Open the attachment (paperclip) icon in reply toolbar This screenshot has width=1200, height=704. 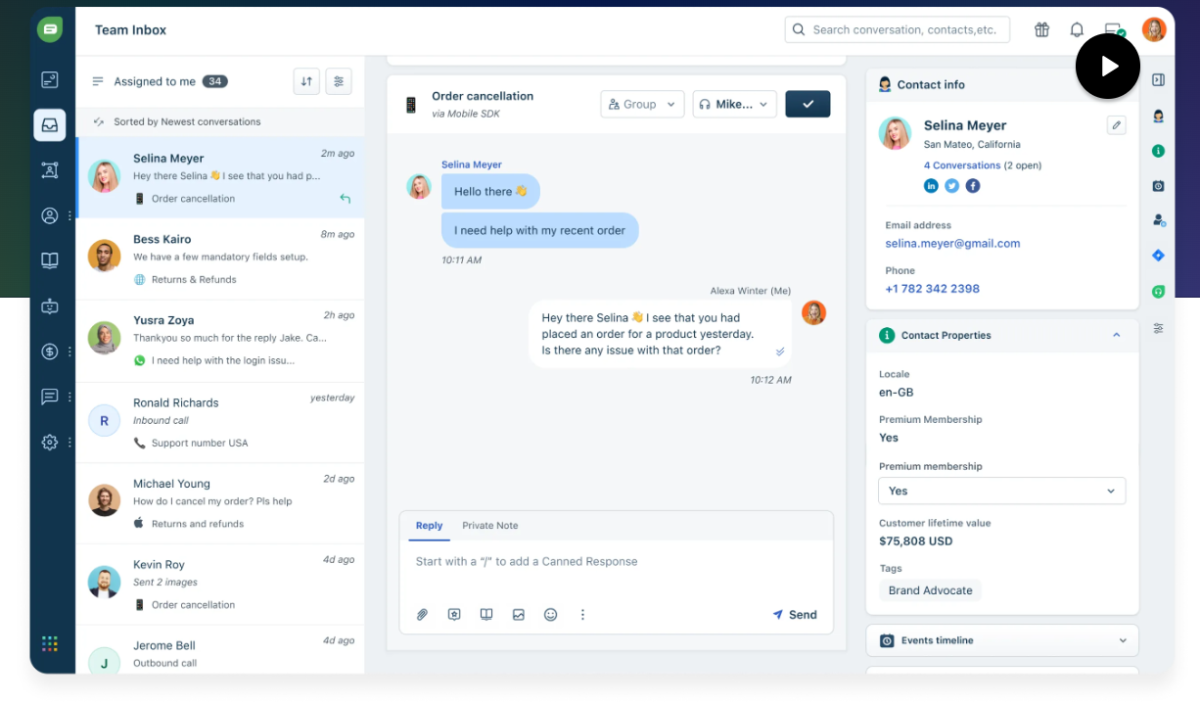pos(421,614)
